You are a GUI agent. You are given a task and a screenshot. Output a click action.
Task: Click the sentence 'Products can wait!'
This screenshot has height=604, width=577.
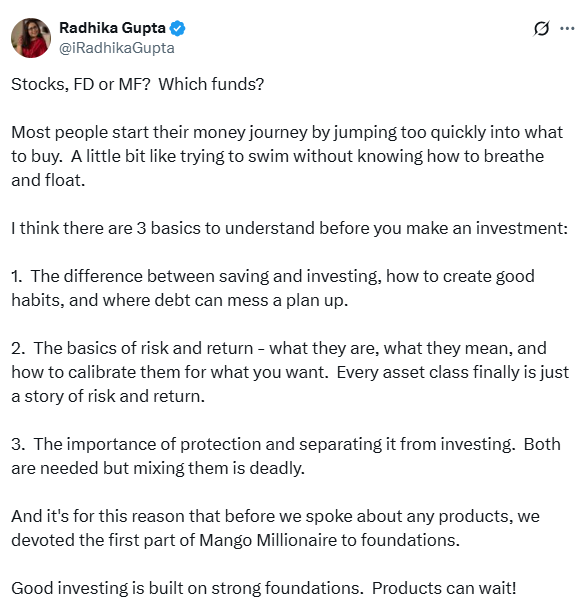tap(444, 588)
